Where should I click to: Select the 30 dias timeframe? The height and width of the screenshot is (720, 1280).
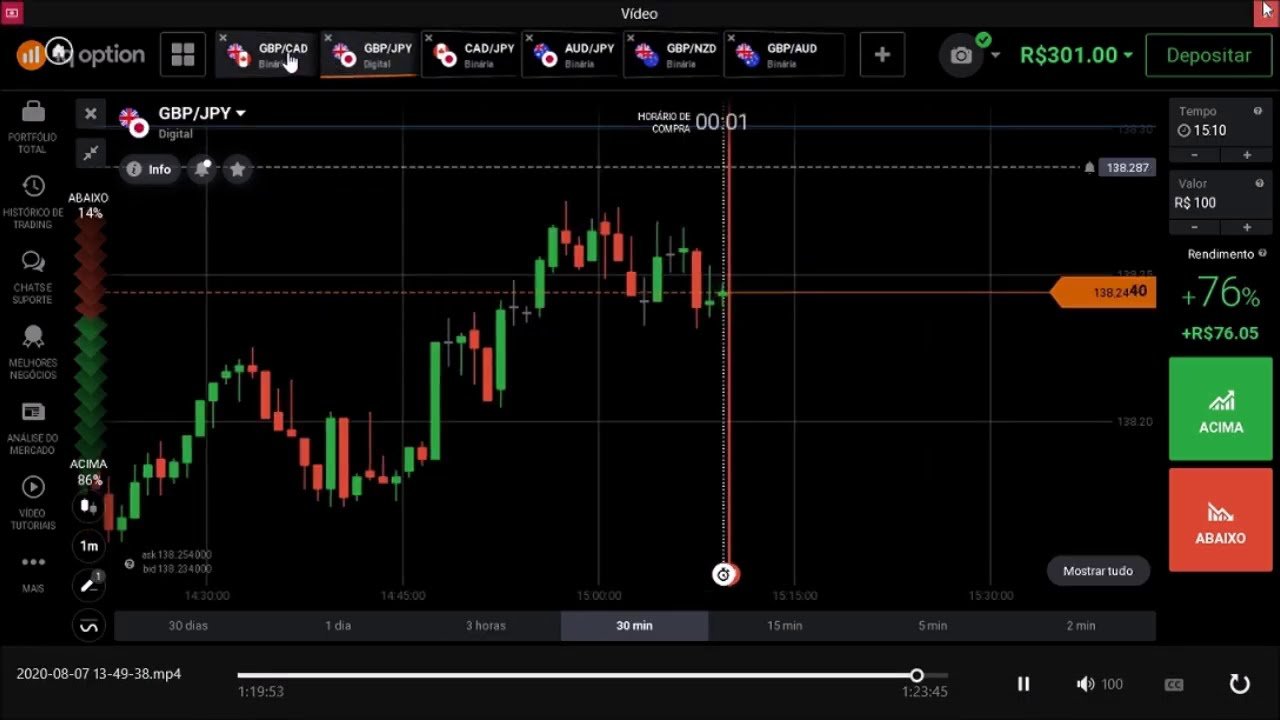click(x=188, y=625)
